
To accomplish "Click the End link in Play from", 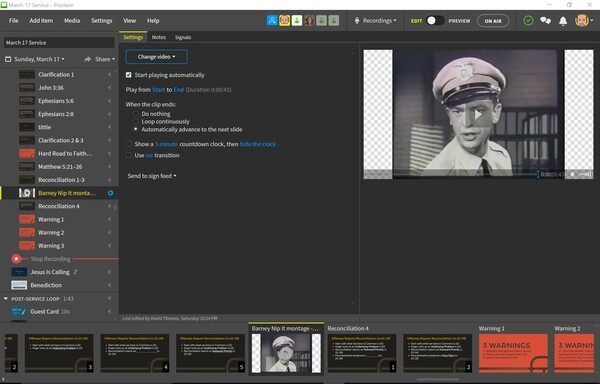I will pyautogui.click(x=179, y=90).
